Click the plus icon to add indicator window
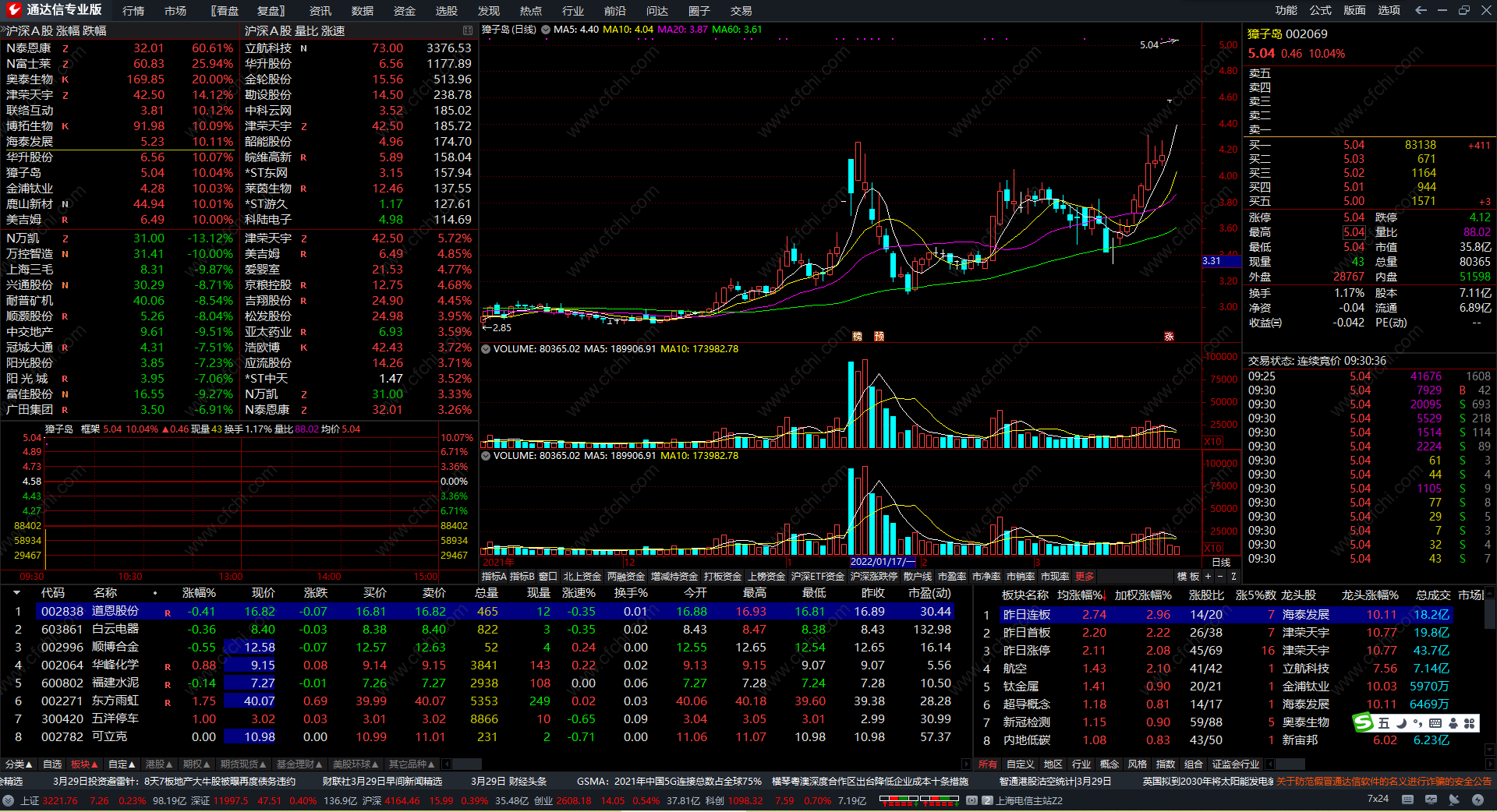1497x812 pixels. (1209, 577)
